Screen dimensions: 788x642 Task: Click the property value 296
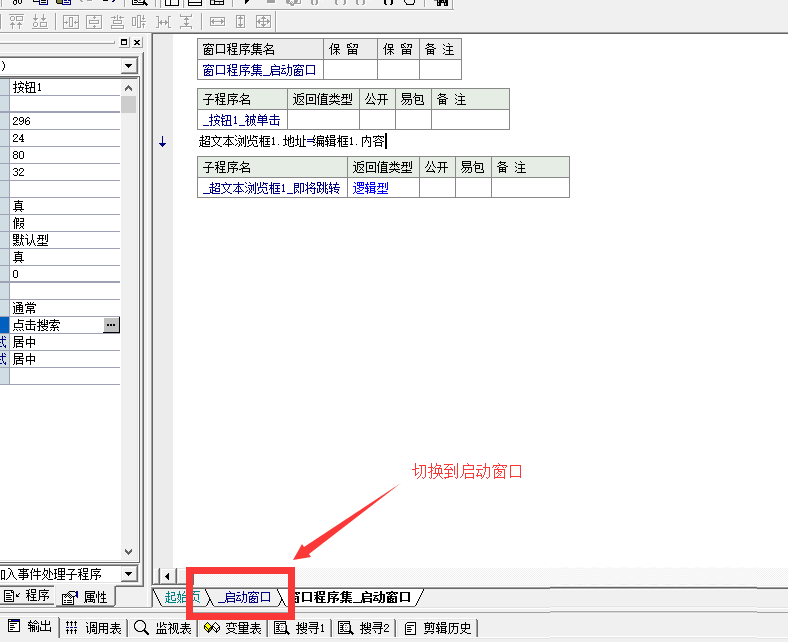tap(65, 121)
